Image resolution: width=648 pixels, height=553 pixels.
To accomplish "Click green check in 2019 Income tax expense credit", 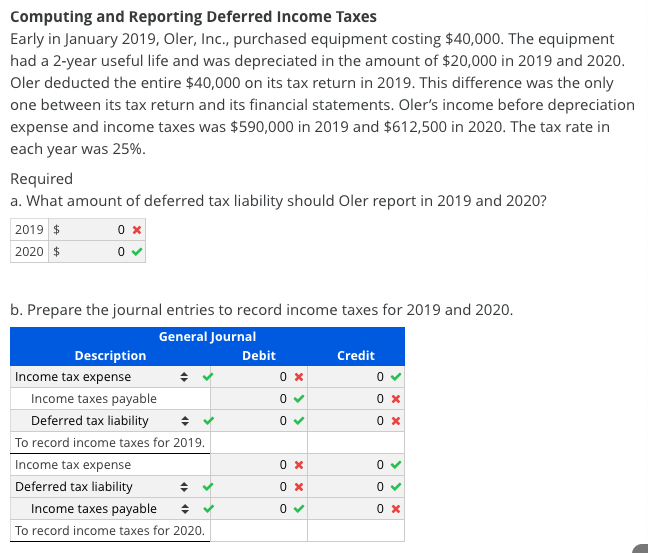I will (395, 377).
